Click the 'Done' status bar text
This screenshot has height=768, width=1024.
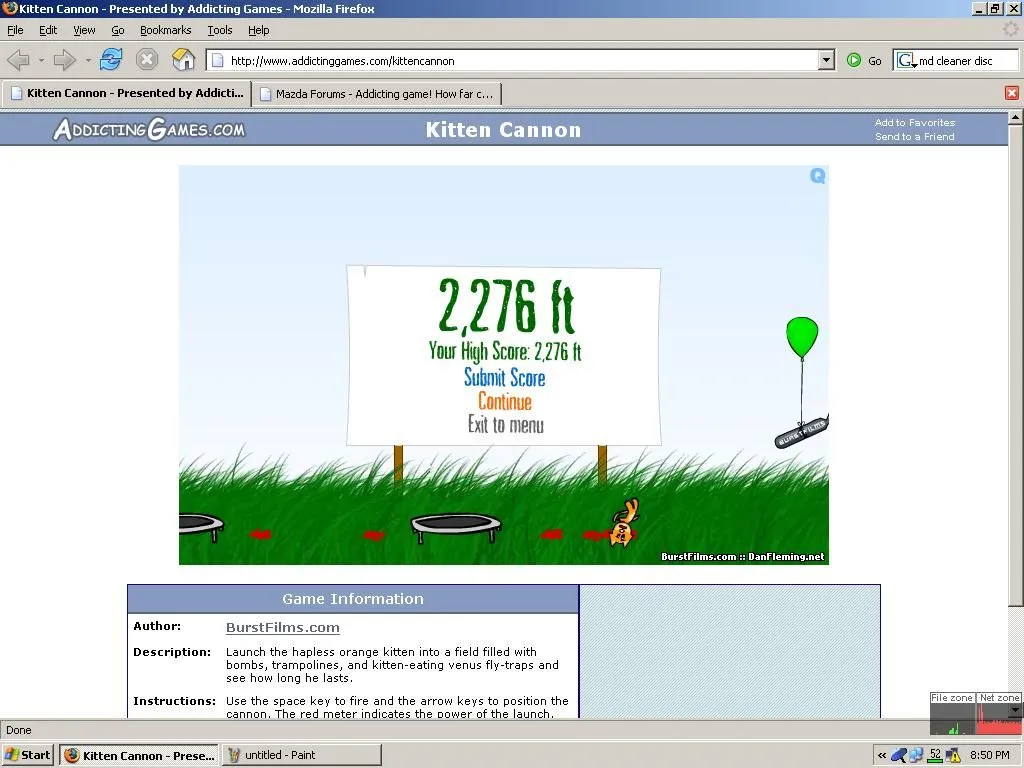point(18,730)
